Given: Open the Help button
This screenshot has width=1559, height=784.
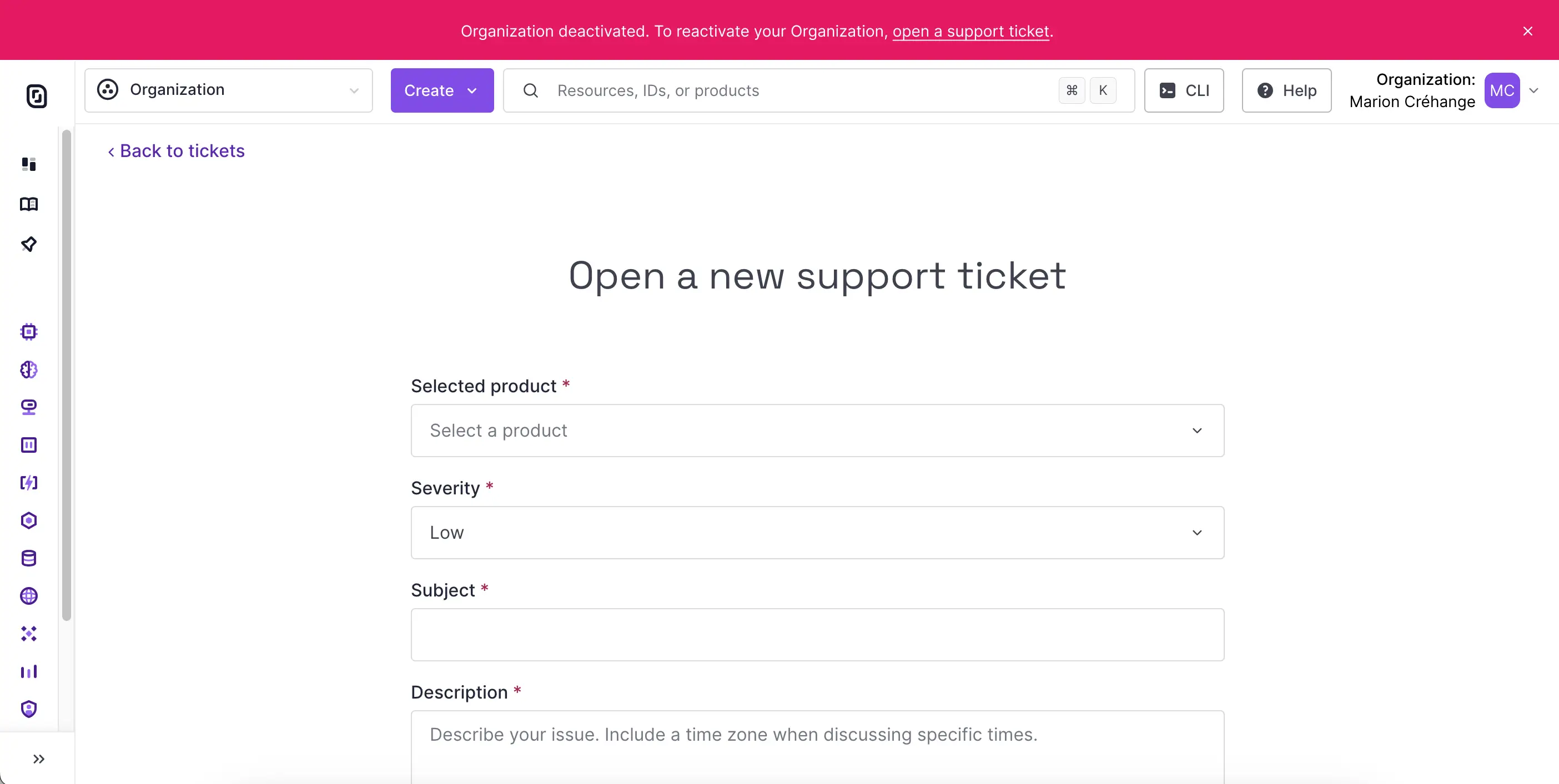Looking at the screenshot, I should point(1286,90).
